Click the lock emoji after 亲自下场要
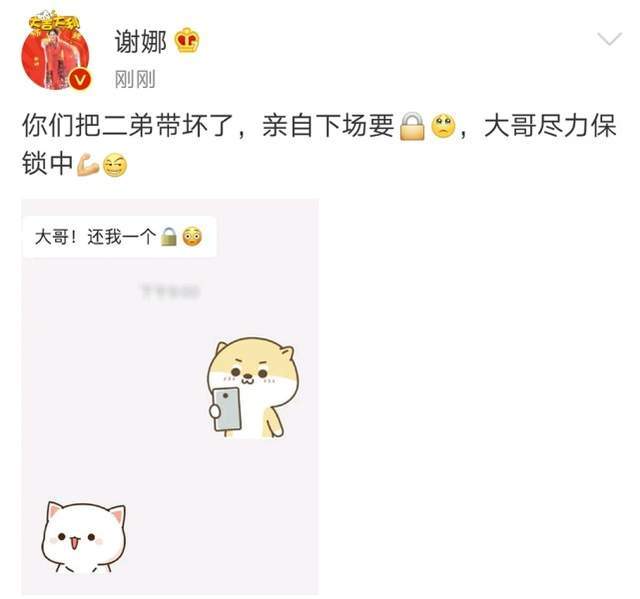Viewport: 640px width, 599px height. click(x=412, y=126)
